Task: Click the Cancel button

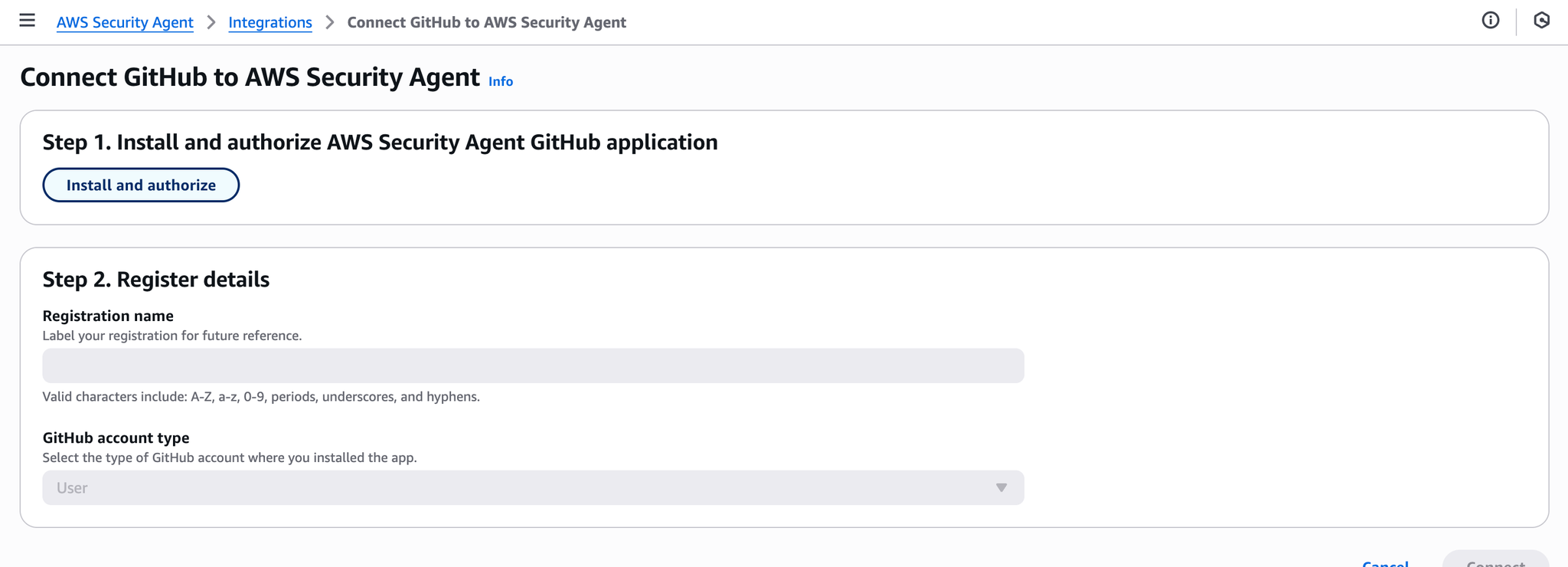Action: pos(1385,562)
